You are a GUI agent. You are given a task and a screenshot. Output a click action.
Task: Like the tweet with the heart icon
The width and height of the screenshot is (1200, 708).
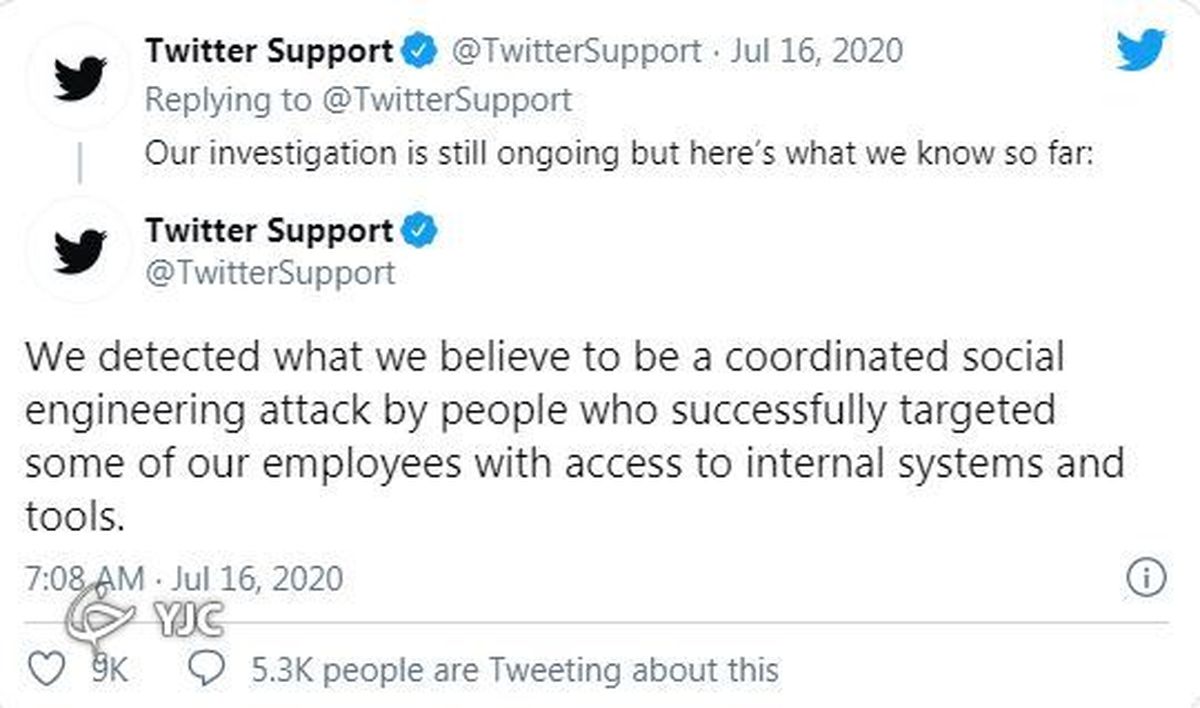pyautogui.click(x=48, y=668)
